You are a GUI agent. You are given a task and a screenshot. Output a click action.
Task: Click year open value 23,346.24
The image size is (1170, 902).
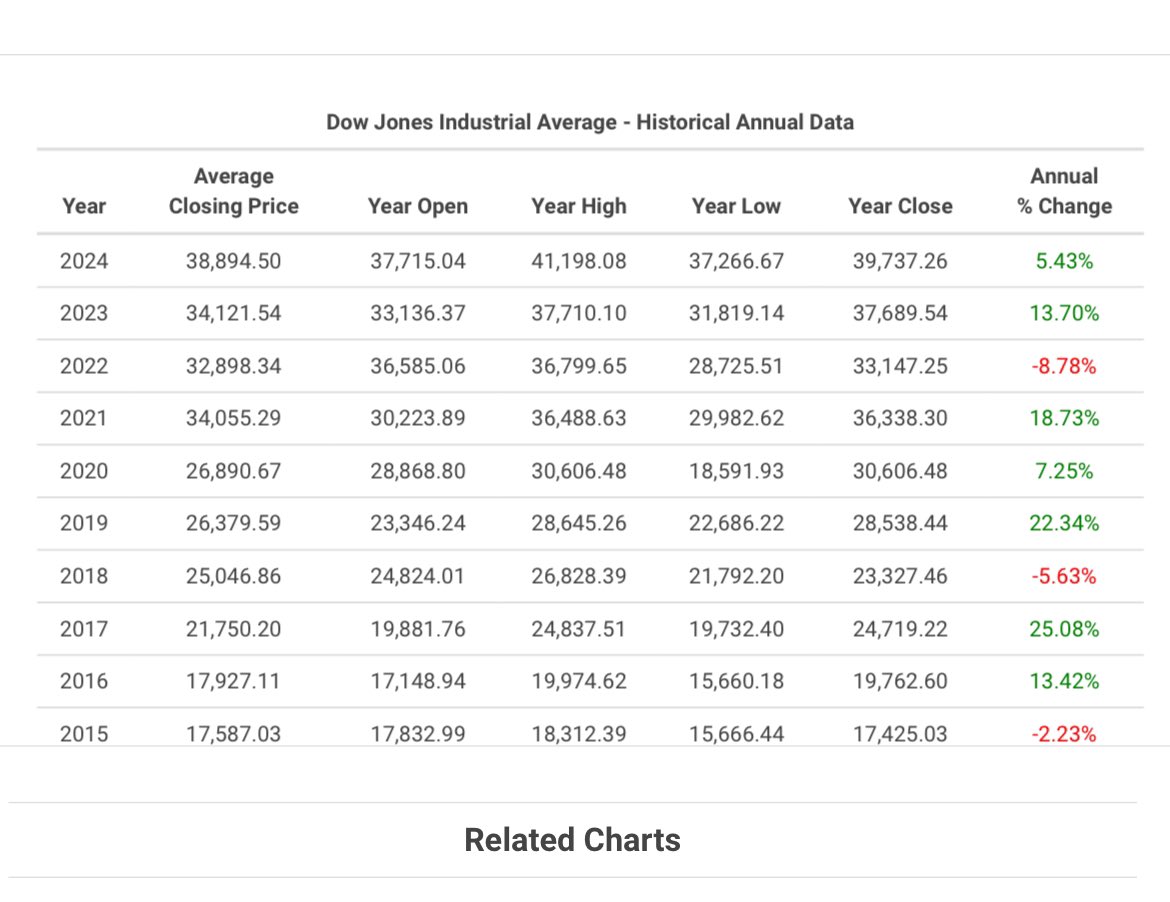pos(418,524)
